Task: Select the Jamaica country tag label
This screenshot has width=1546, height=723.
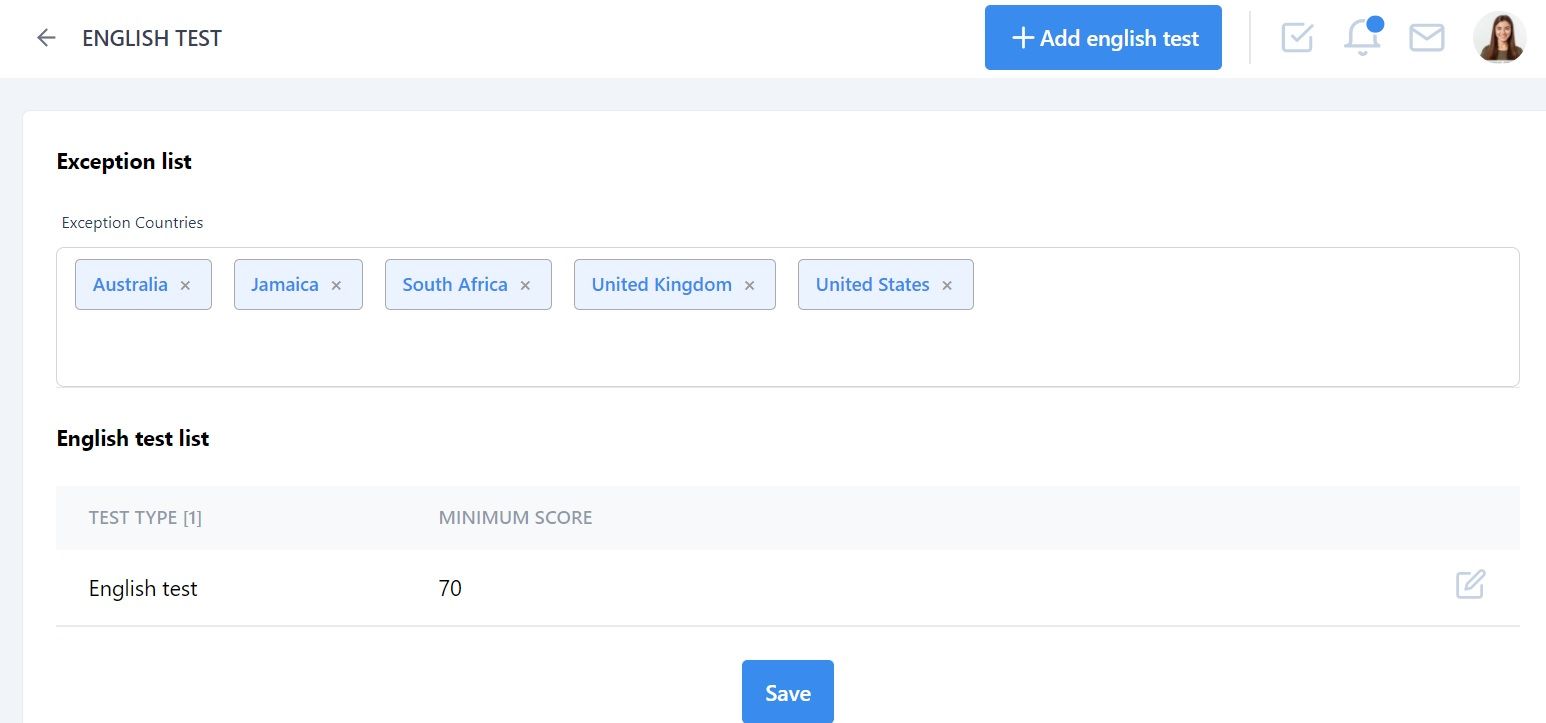Action: [x=285, y=284]
